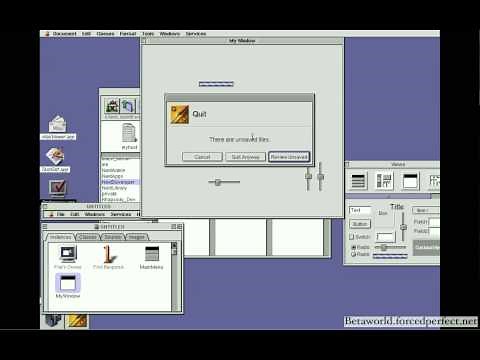Viewport: 480px width, 360px height.
Task: Toggle the Switch checkbox in Views palette
Action: pyautogui.click(x=351, y=237)
